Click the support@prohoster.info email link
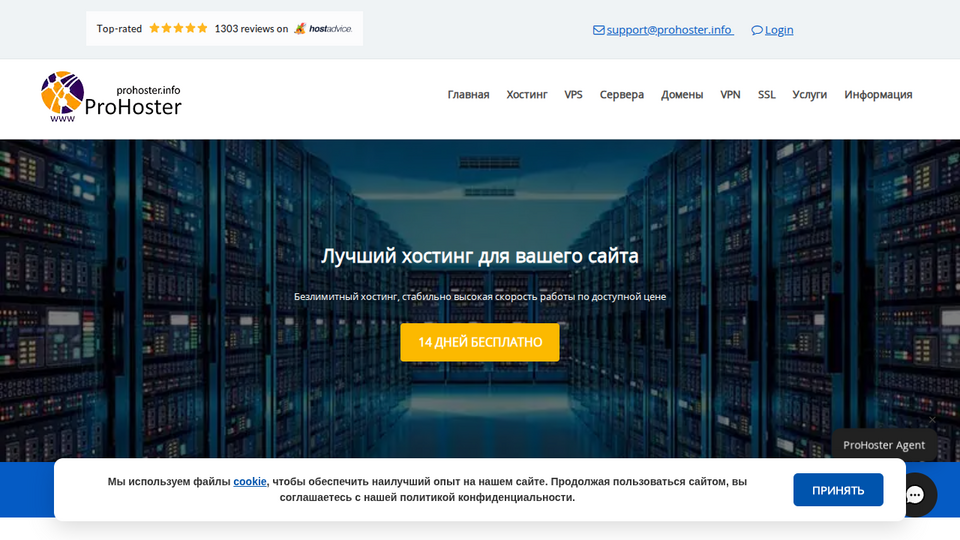The width and height of the screenshot is (960, 540). [670, 30]
